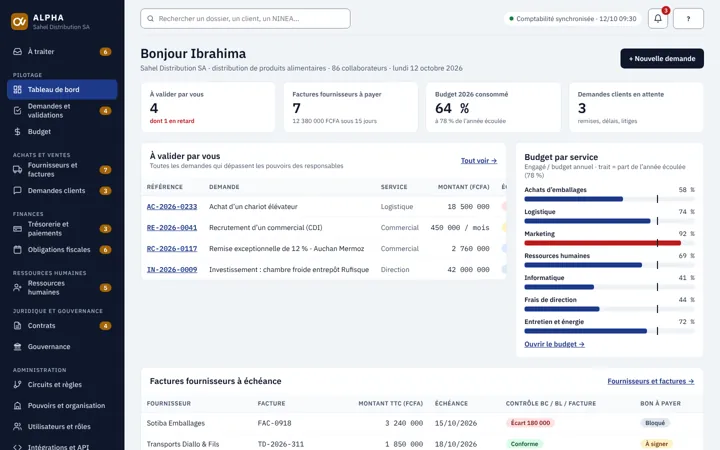The image size is (720, 450).
Task: Click the Comptabilité synchronisée status pill
Action: tap(573, 19)
